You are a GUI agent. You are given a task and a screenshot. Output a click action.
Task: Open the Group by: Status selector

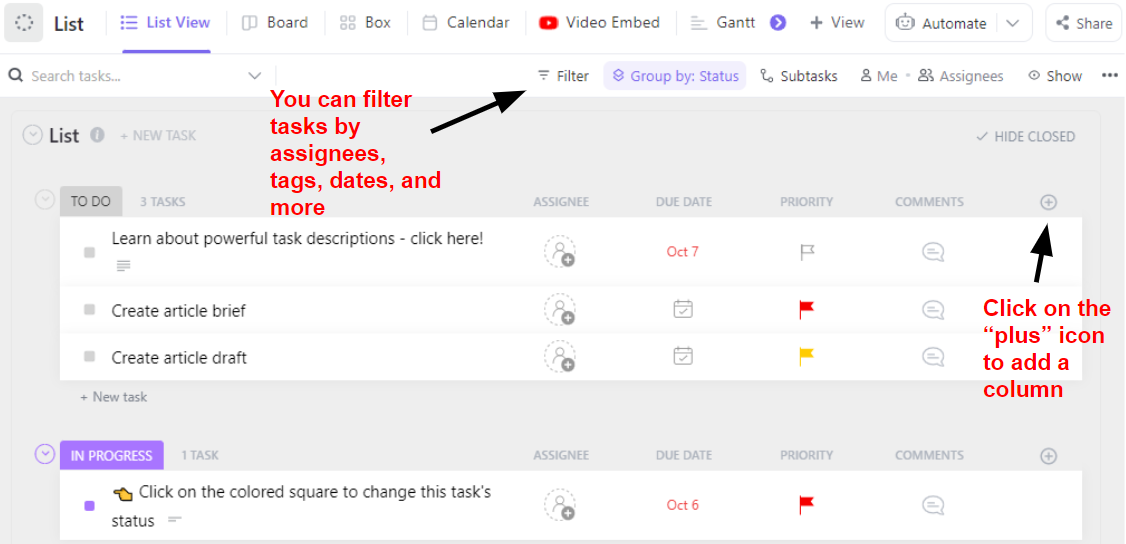click(x=675, y=75)
